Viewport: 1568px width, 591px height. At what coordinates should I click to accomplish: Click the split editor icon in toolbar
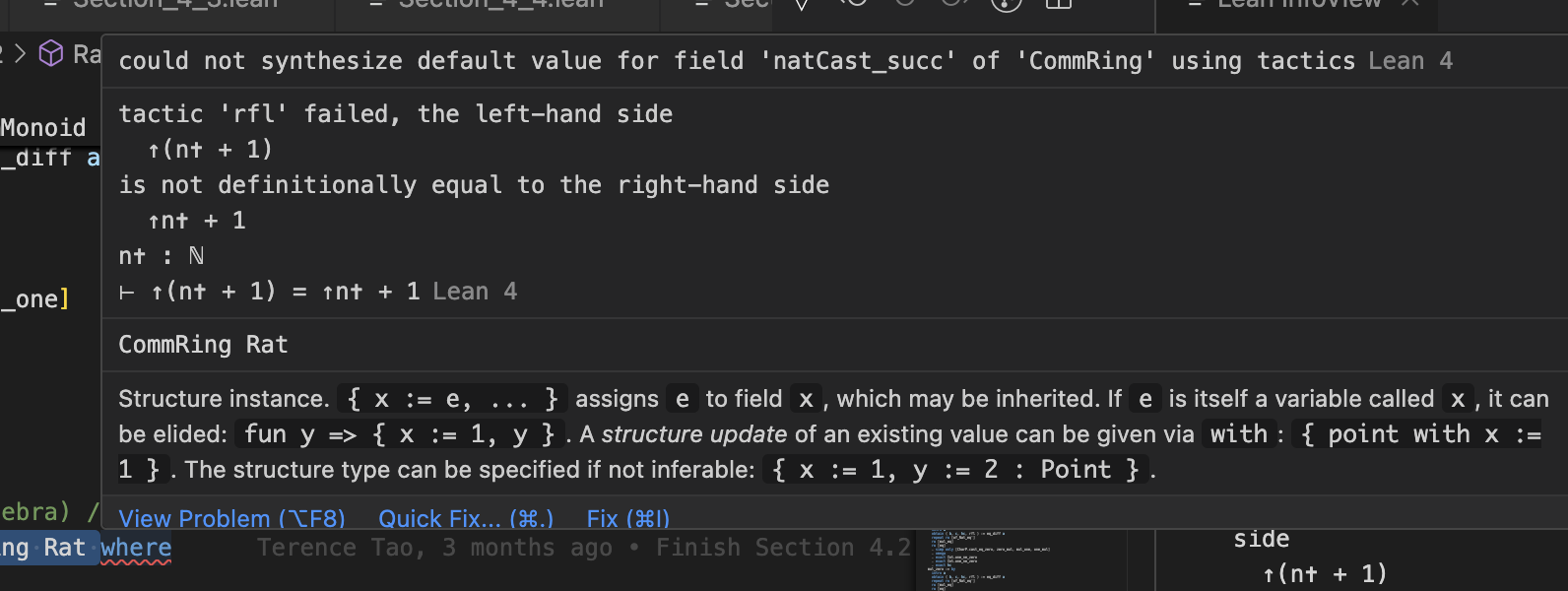(x=1059, y=3)
